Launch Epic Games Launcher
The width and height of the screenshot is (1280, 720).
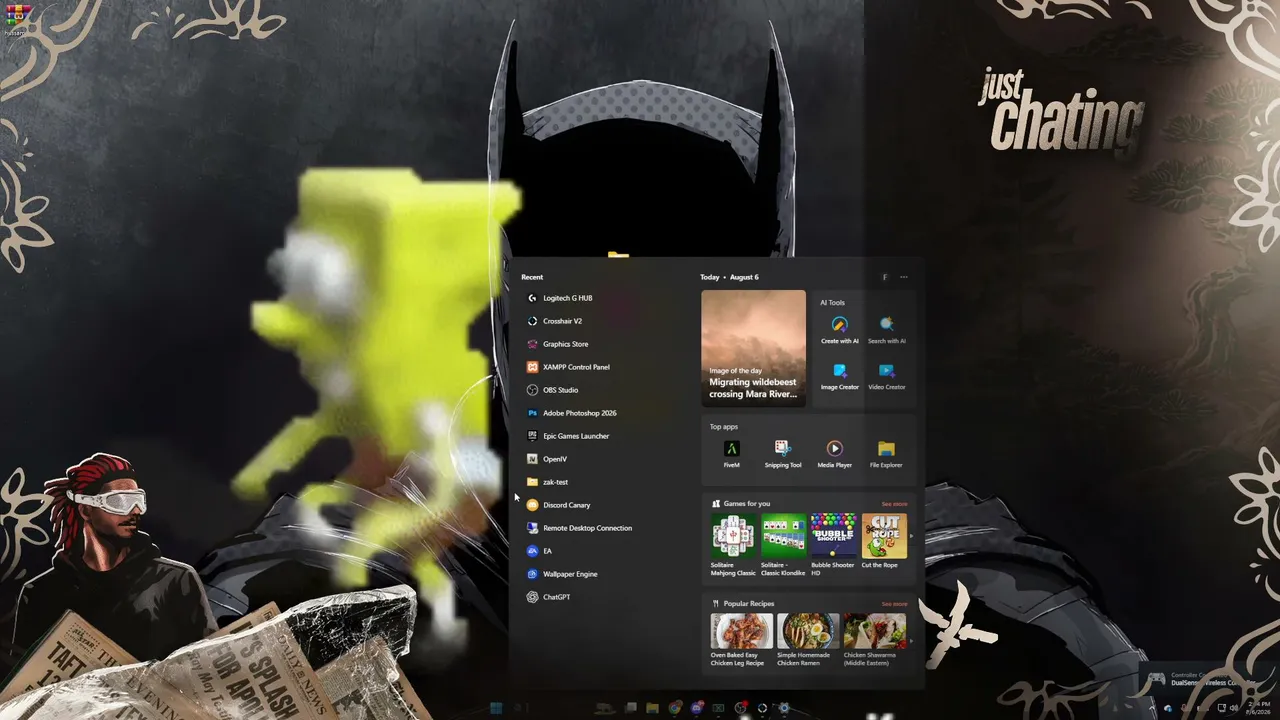[x=568, y=436]
